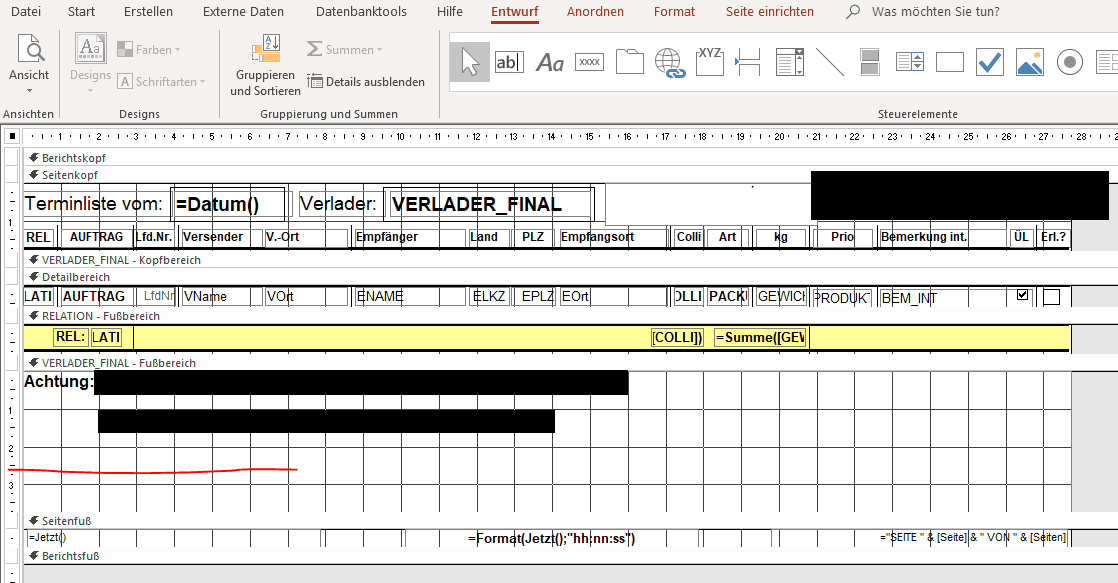Viewport: 1118px width, 583px height.
Task: Click Gruppieren und Sortieren button
Action: (265, 65)
